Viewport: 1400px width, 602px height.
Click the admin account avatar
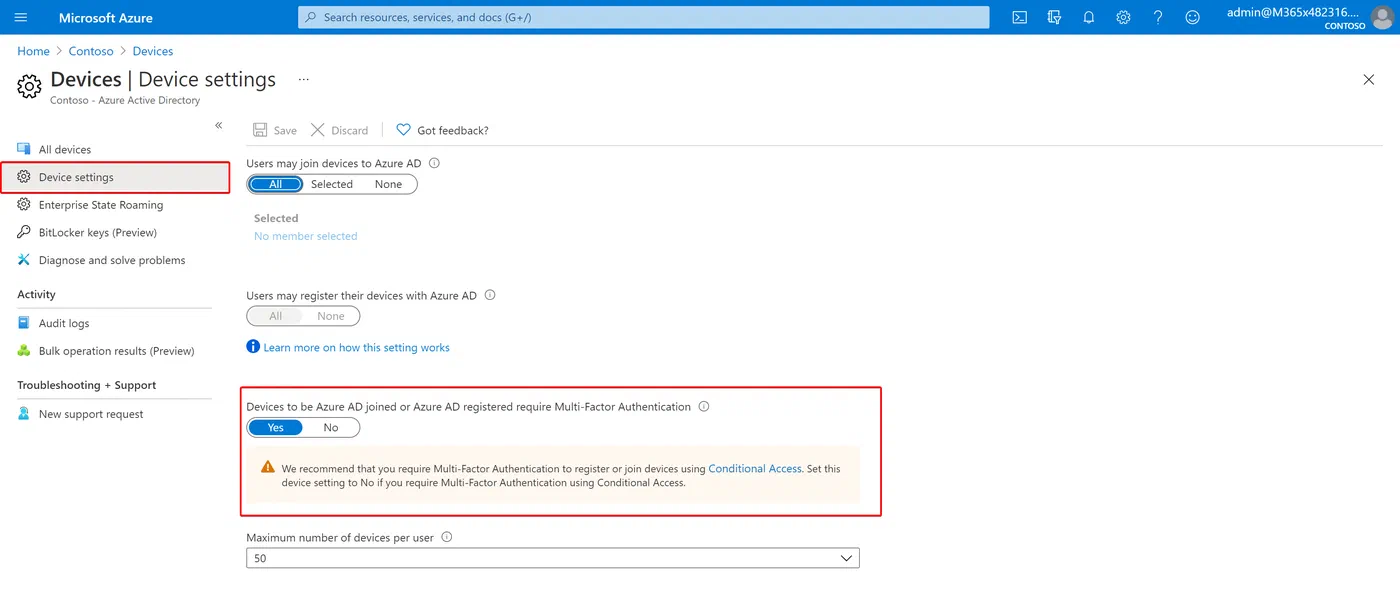(x=1382, y=18)
